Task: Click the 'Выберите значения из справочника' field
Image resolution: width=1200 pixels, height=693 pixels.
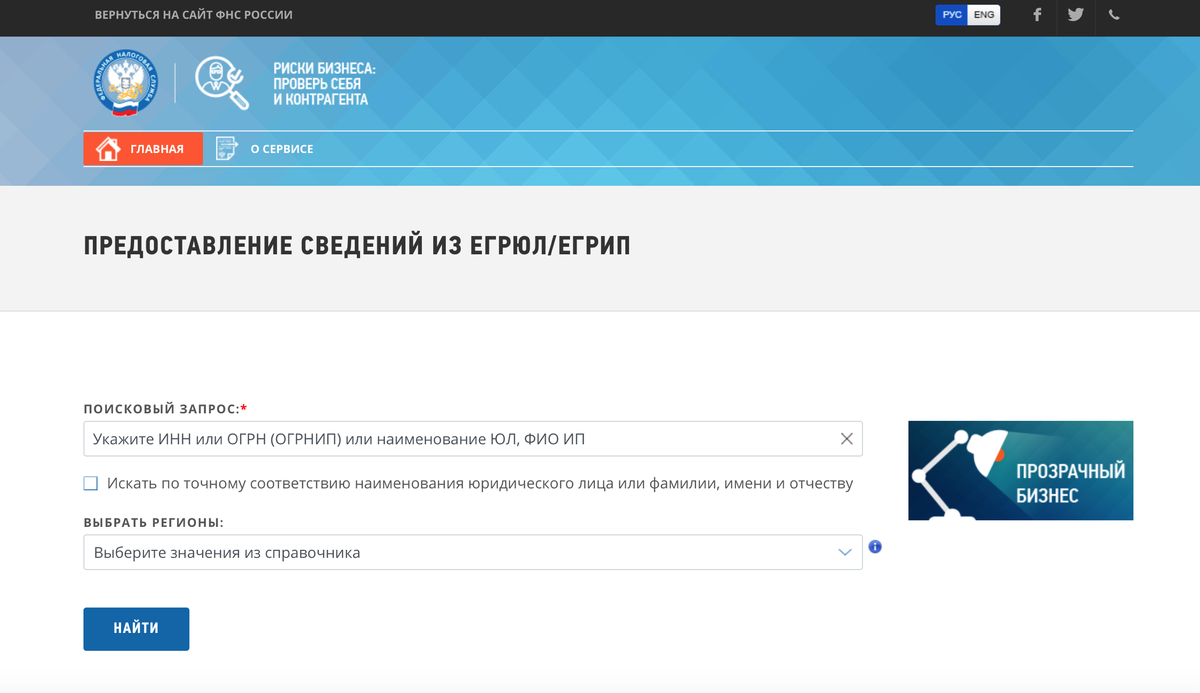Action: 473,552
